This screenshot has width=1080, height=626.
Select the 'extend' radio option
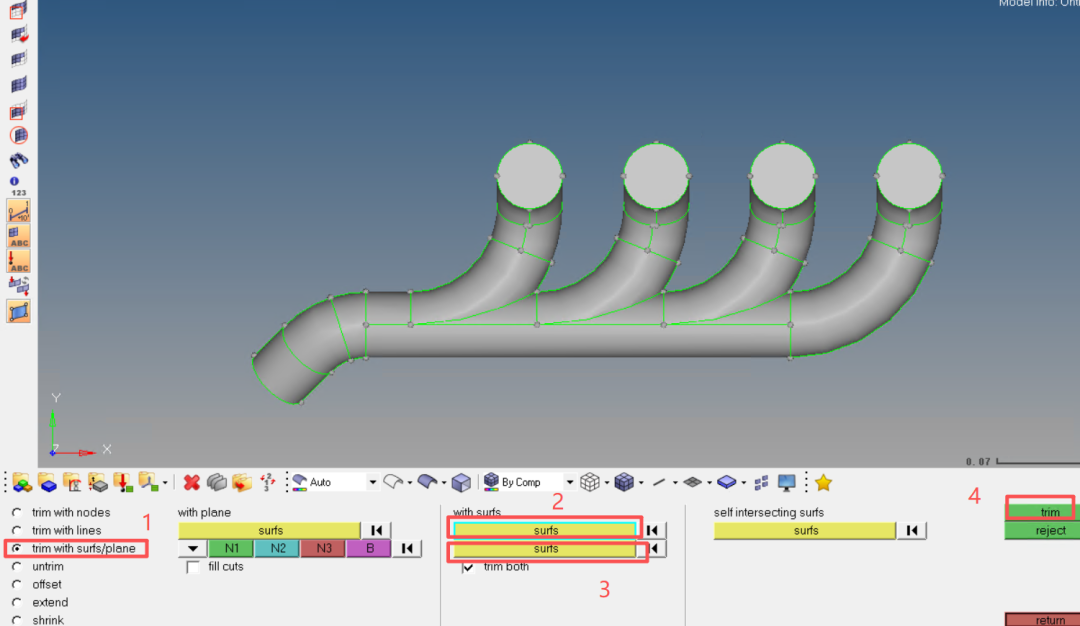[17, 602]
